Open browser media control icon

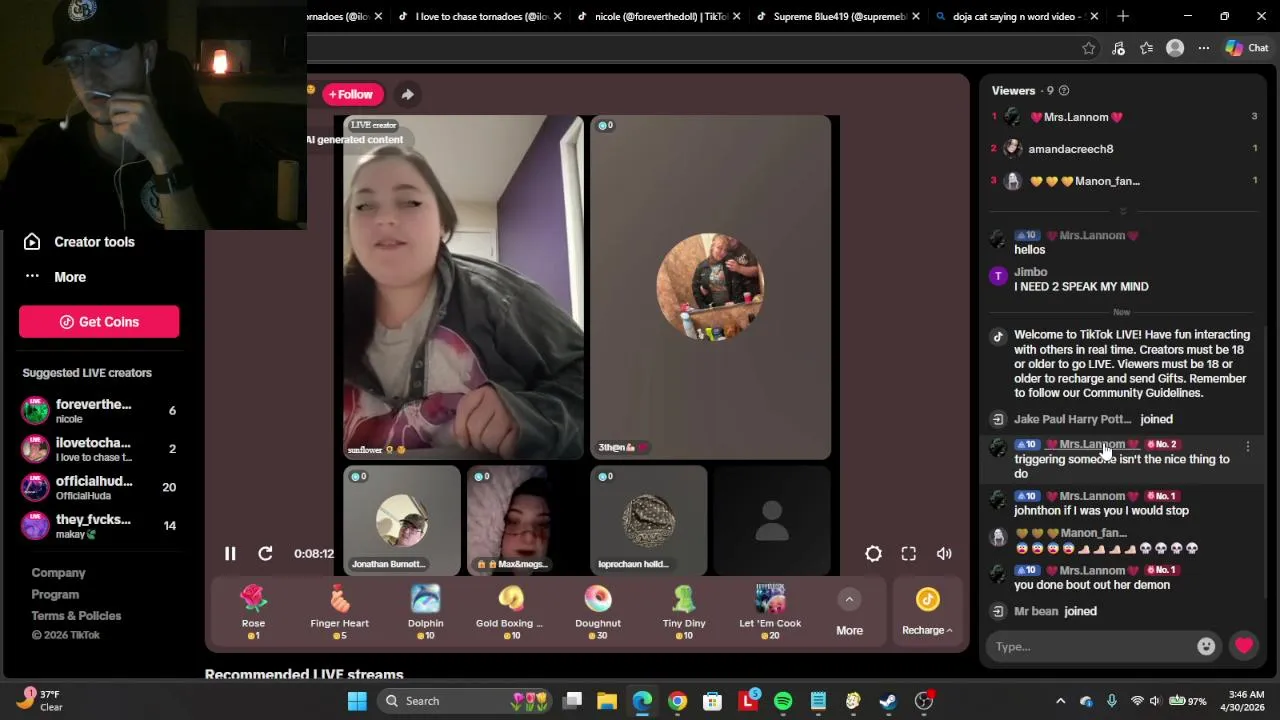(x=1118, y=48)
